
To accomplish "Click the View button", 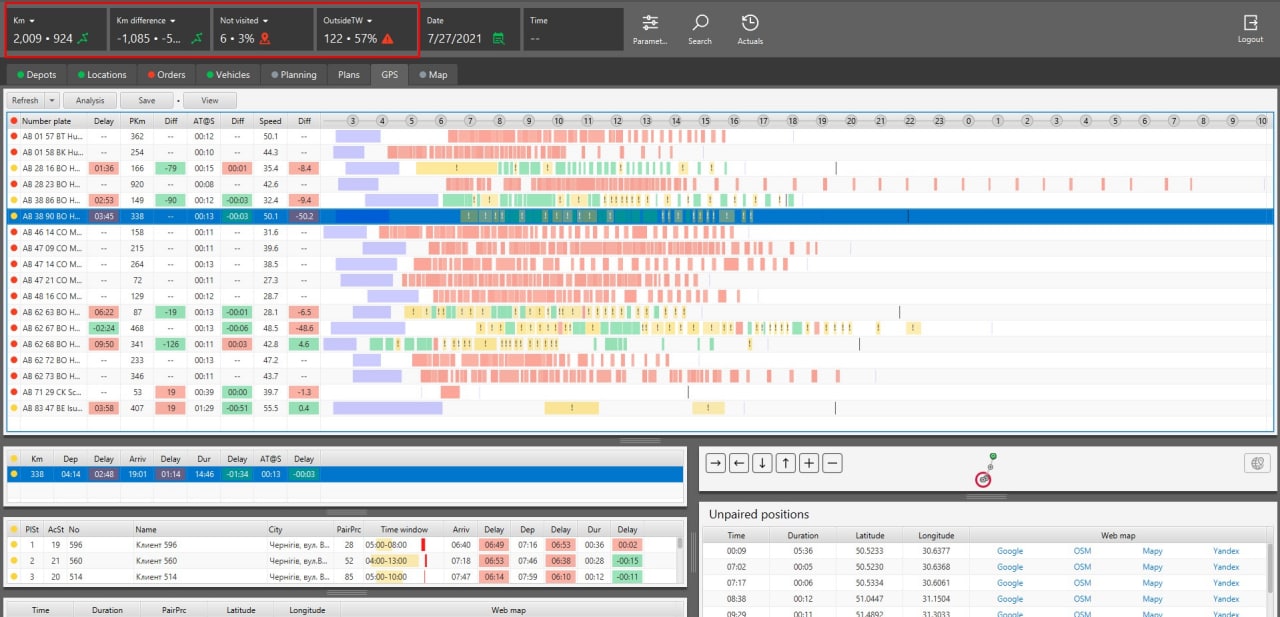I will (209, 101).
